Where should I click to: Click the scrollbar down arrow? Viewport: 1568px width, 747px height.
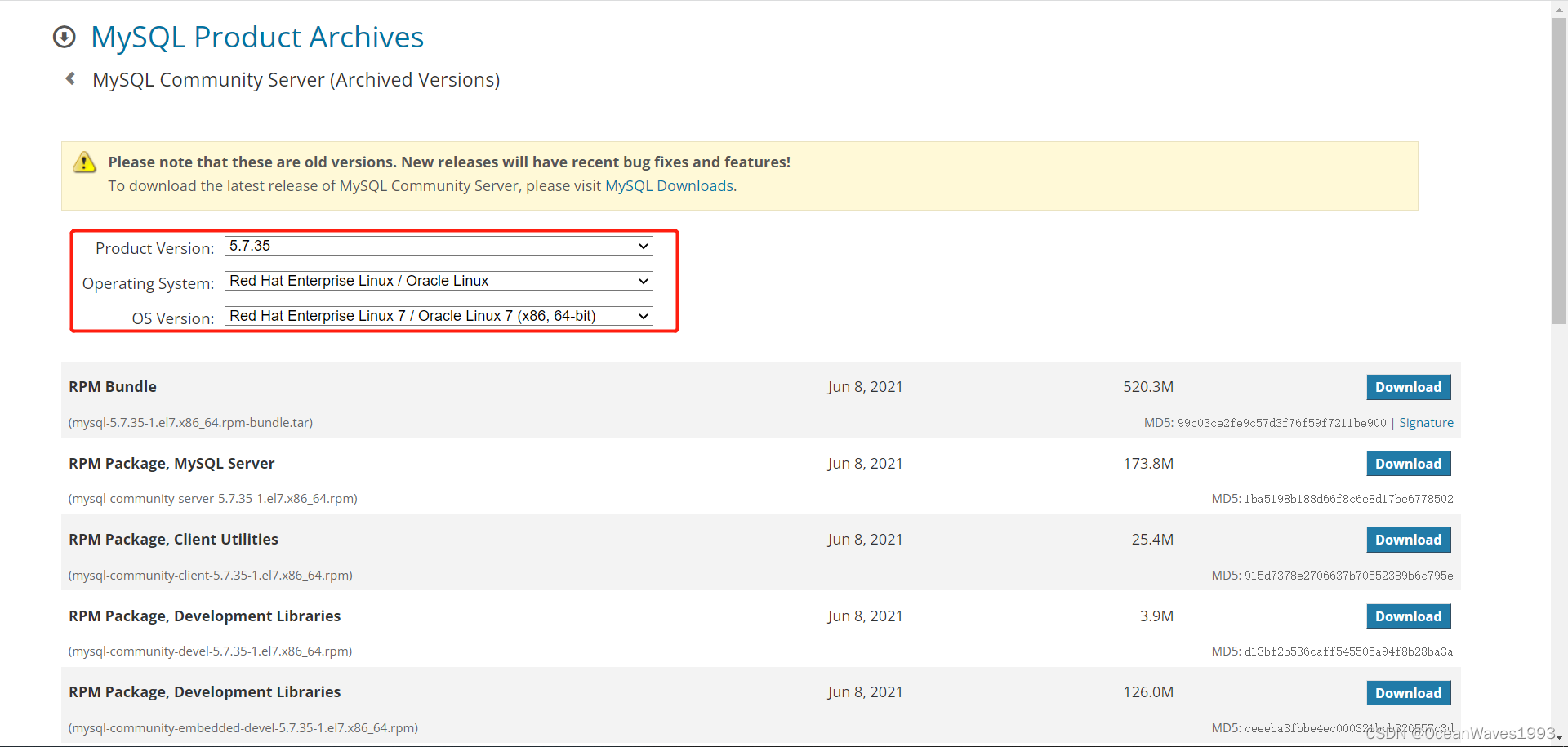[1559, 737]
